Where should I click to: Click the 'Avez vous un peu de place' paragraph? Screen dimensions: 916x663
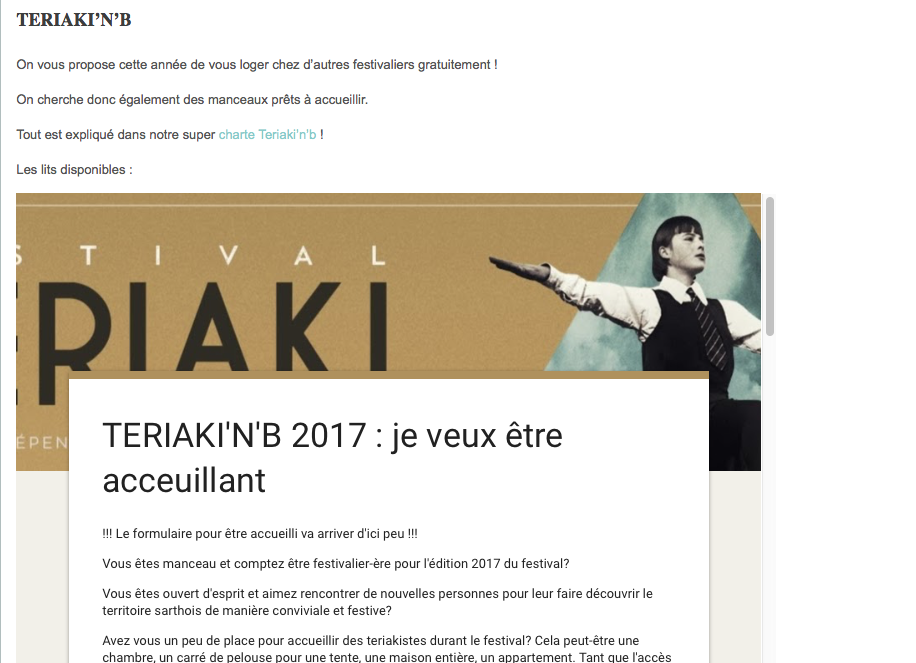387,649
